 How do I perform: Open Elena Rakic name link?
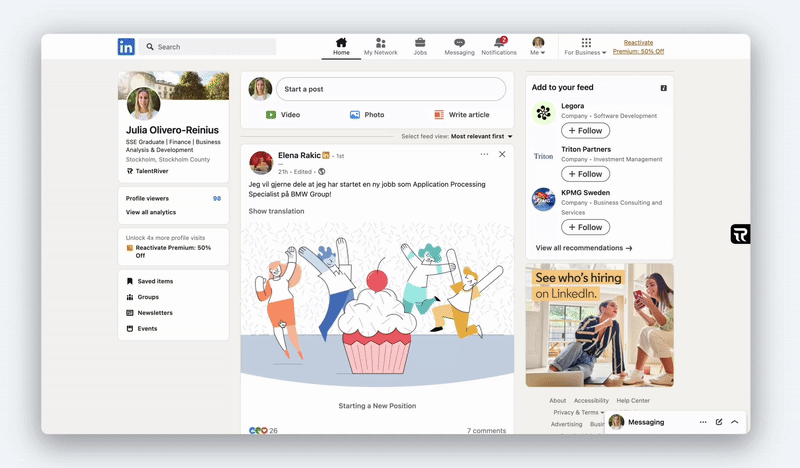click(x=299, y=155)
